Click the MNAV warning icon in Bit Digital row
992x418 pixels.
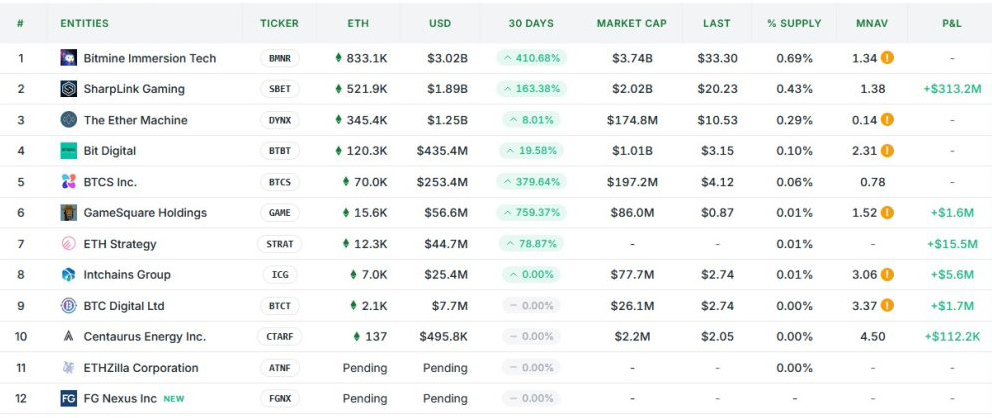(887, 151)
